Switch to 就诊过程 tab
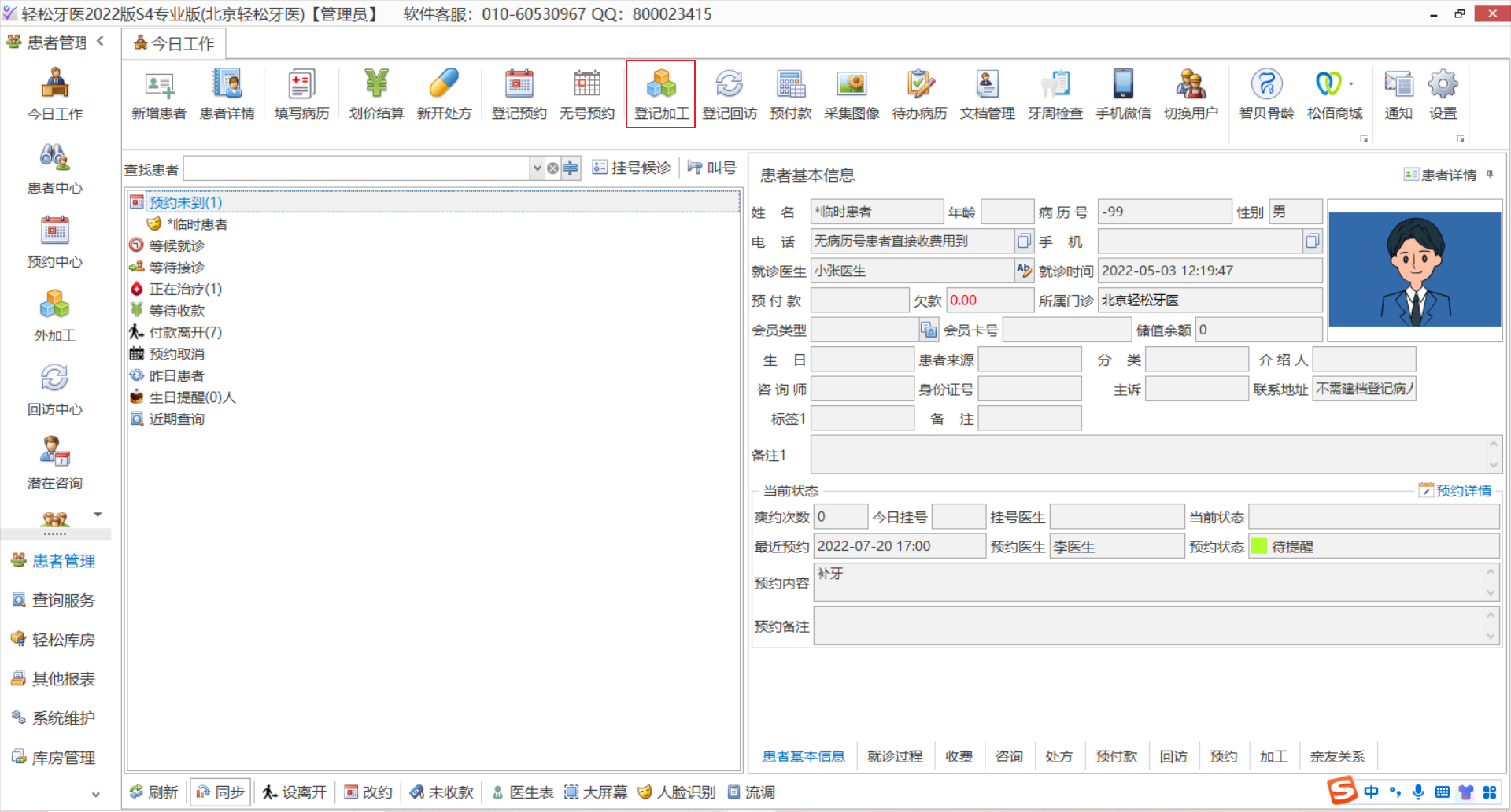Viewport: 1511px width, 812px height. [895, 756]
